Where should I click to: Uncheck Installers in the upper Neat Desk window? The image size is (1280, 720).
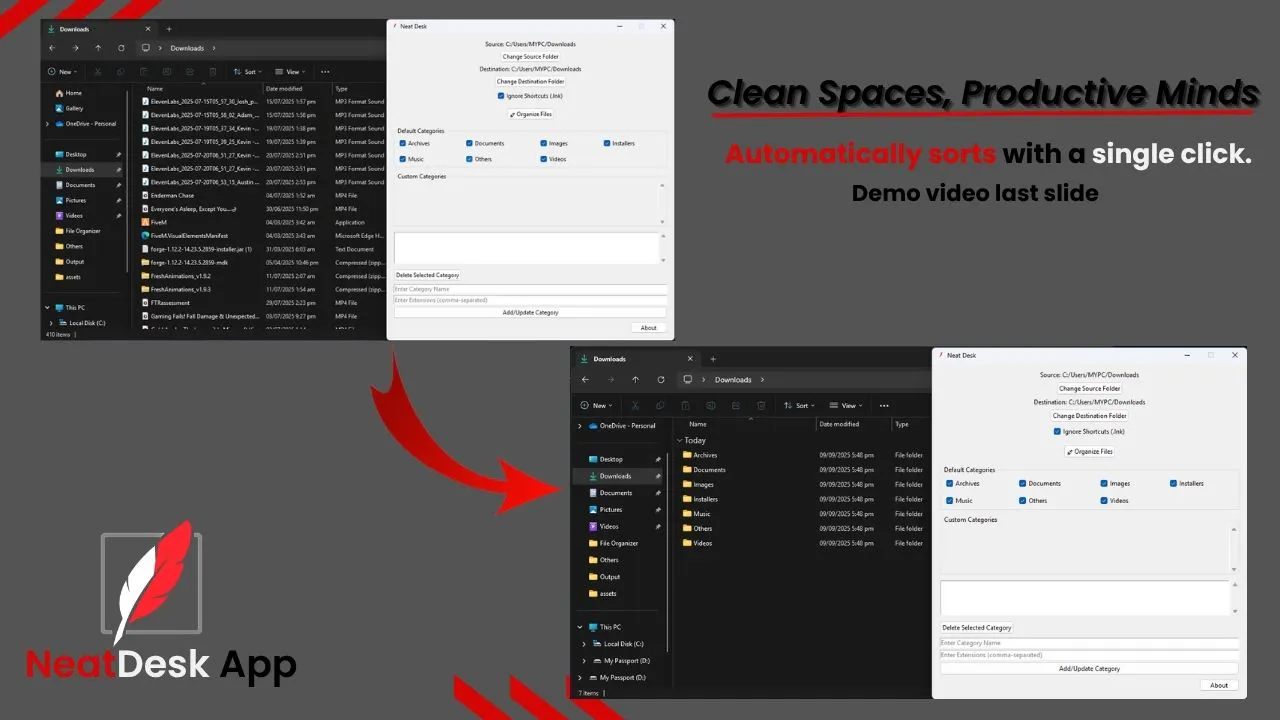click(x=606, y=144)
